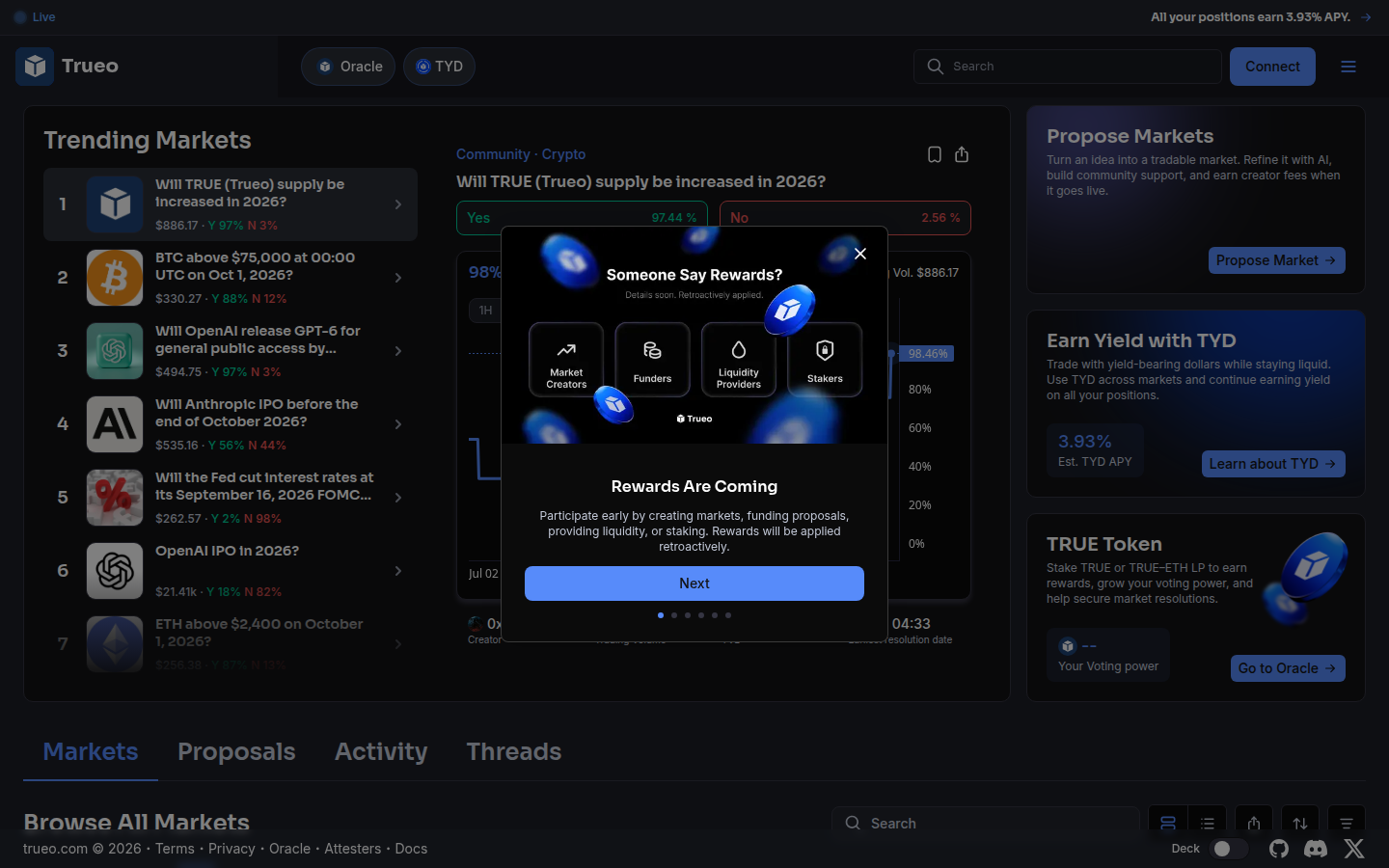Open sort options in Browse All Markets
Screen dimensions: 1389x868
(1300, 823)
